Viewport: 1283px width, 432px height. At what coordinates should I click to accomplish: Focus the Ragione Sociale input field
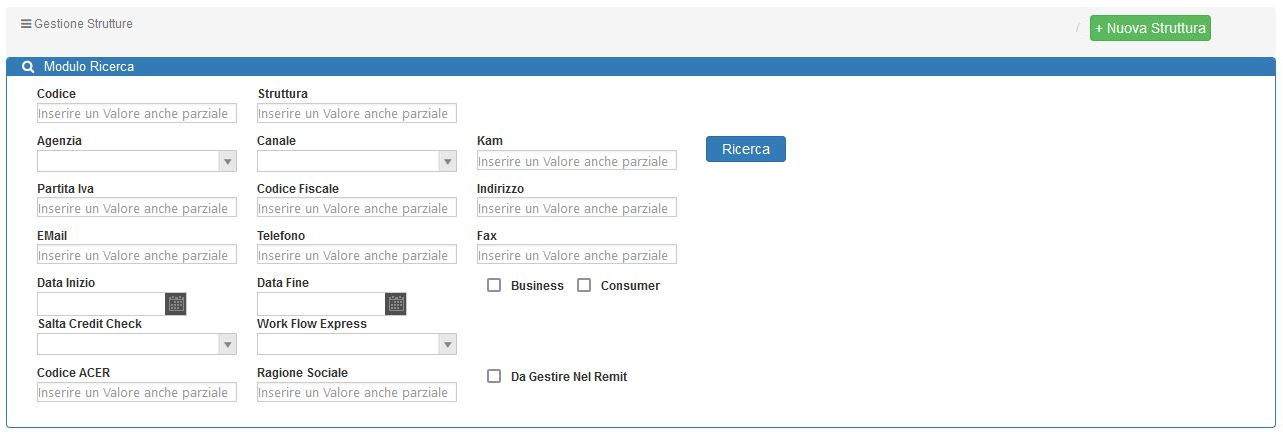pos(357,392)
